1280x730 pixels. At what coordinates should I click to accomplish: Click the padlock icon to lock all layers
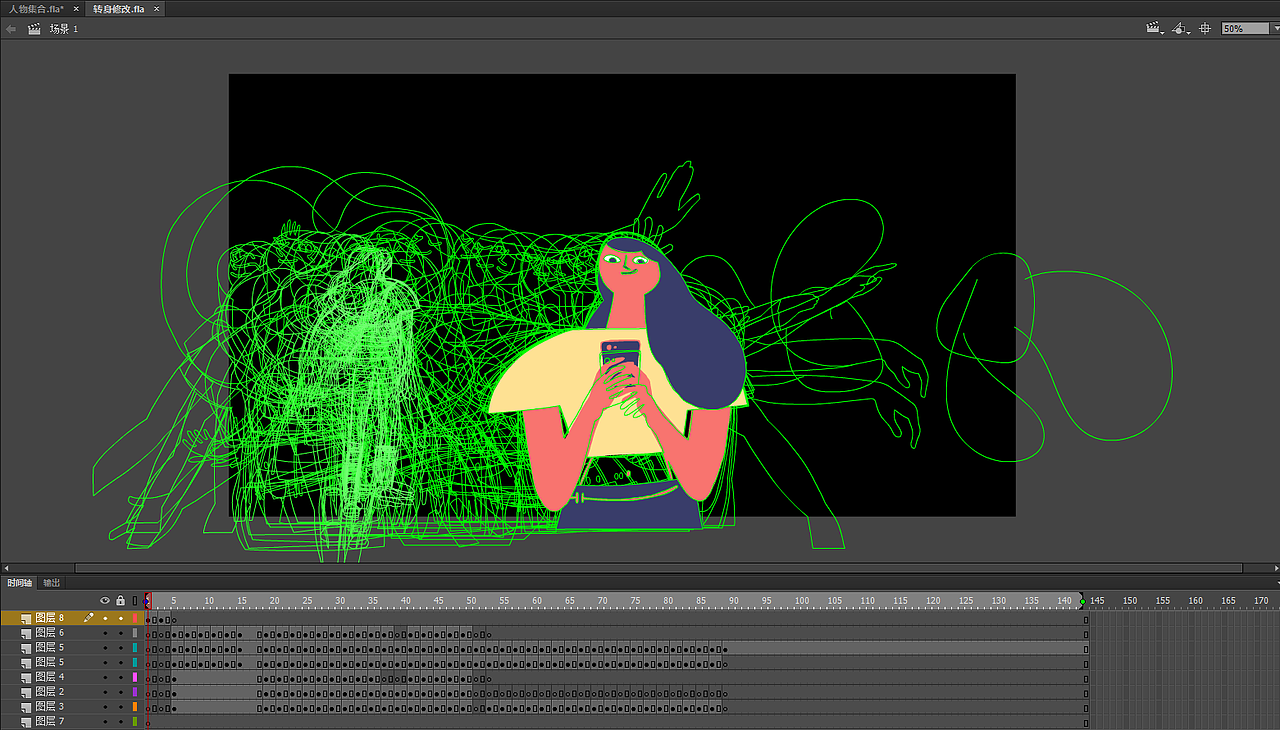coord(120,601)
